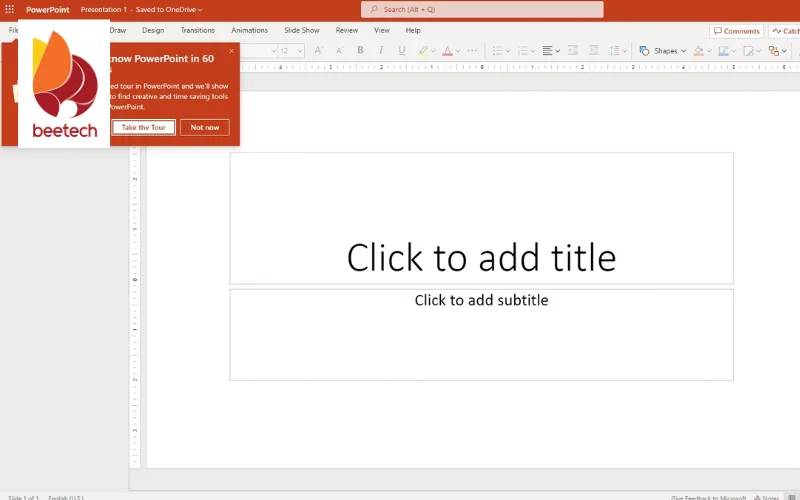Click the shape outline icon

pyautogui.click(x=723, y=51)
